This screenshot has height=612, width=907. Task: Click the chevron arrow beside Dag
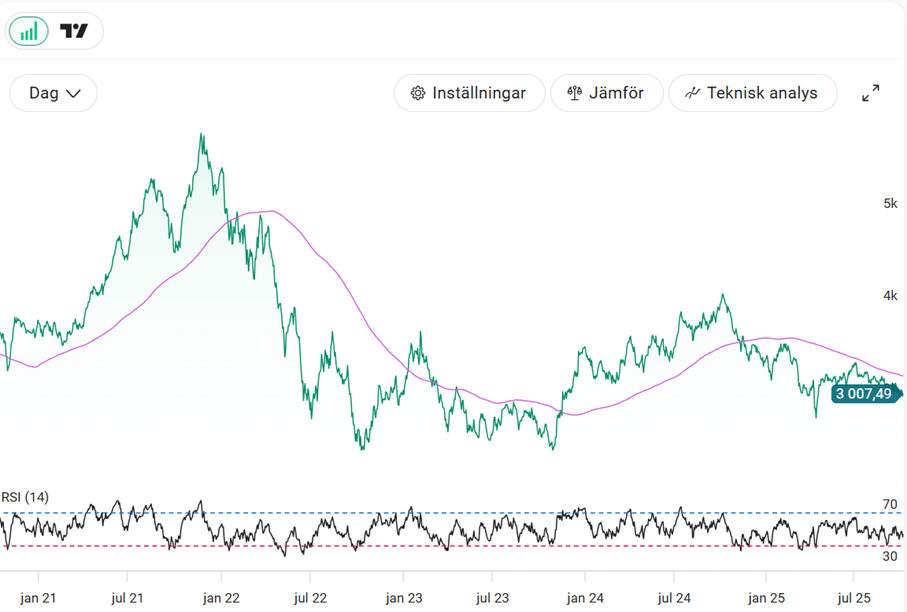(73, 93)
